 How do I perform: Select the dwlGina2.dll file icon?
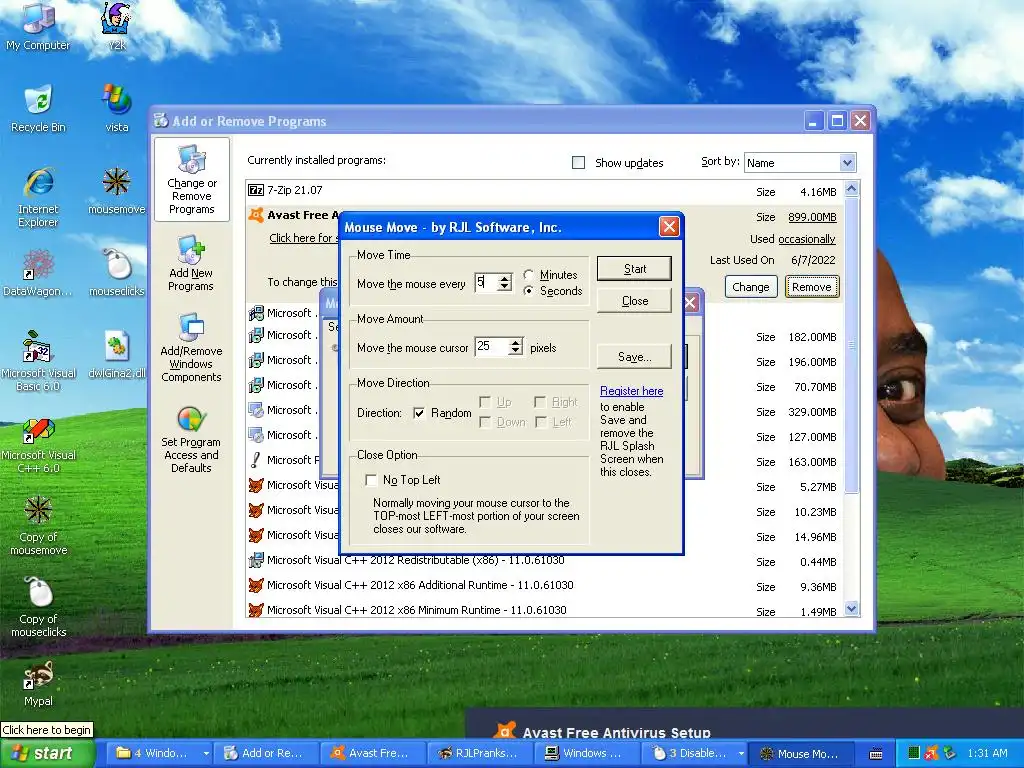pyautogui.click(x=117, y=354)
